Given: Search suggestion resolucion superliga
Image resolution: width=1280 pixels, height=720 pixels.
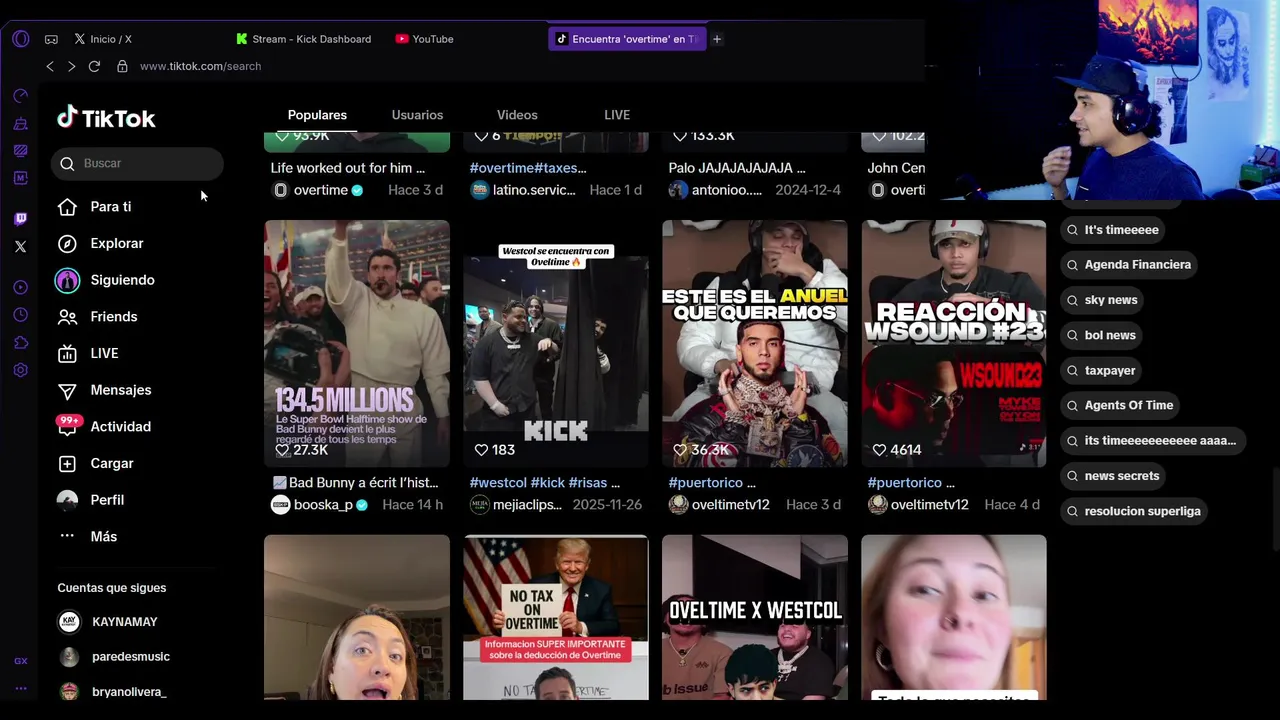Looking at the screenshot, I should pos(1134,511).
